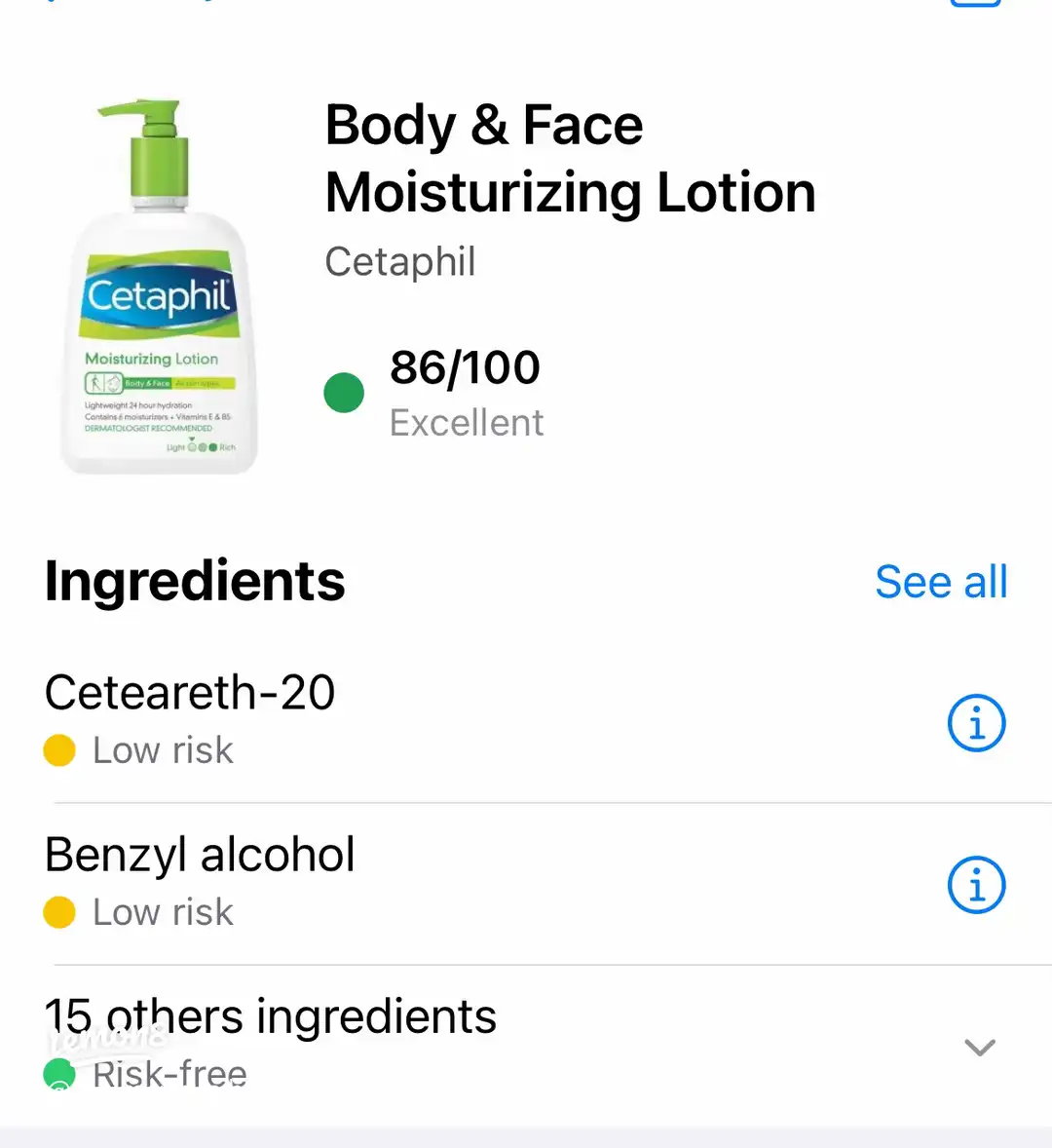Tap green risk-free dot icon

coord(59,1074)
